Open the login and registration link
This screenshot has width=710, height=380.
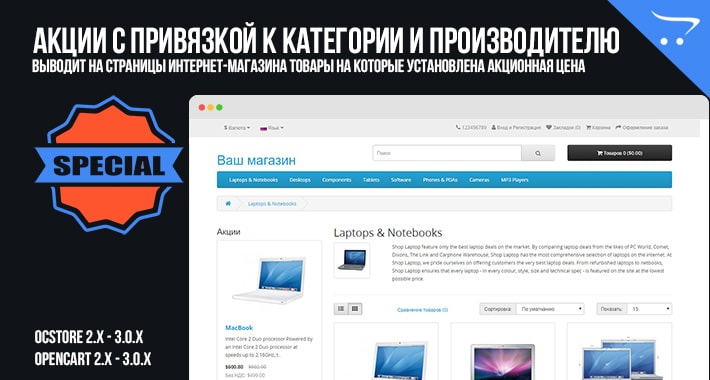tap(516, 128)
